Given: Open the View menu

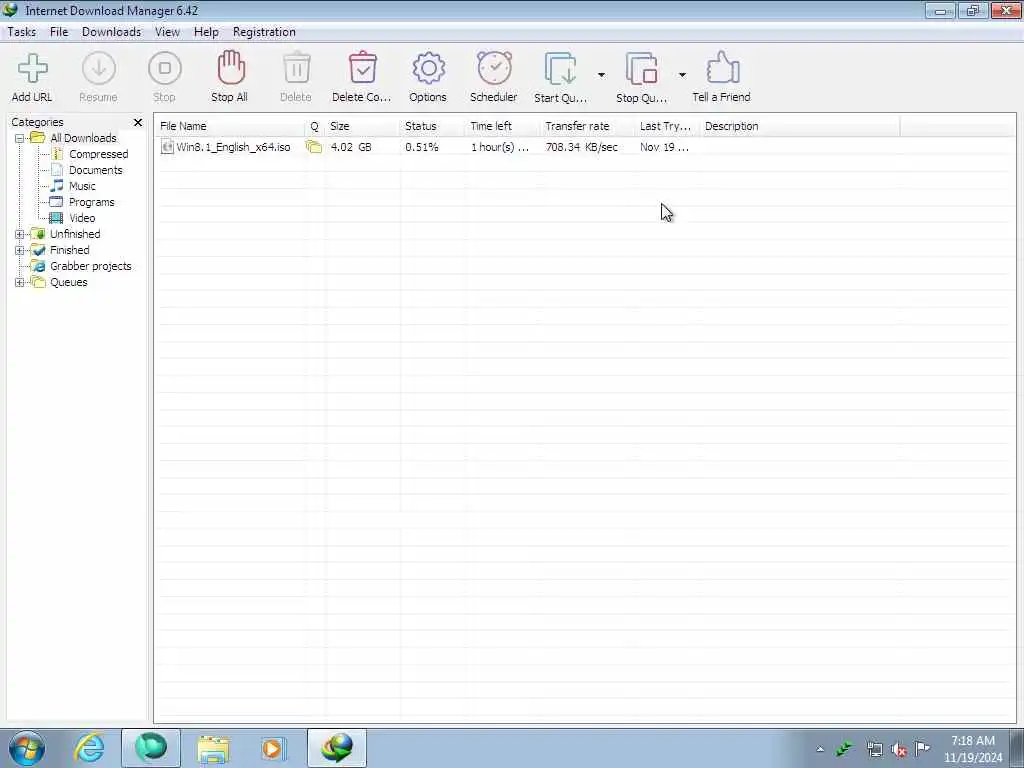Looking at the screenshot, I should pyautogui.click(x=167, y=32).
